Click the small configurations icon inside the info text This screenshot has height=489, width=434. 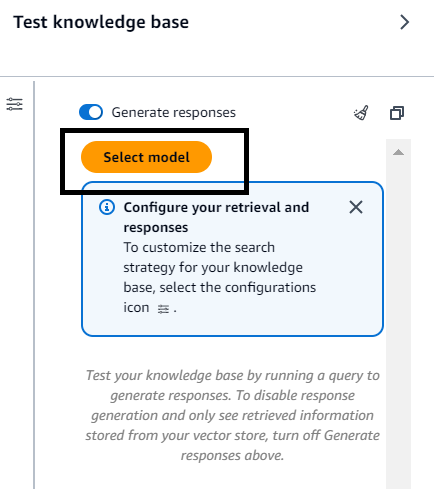(x=163, y=309)
